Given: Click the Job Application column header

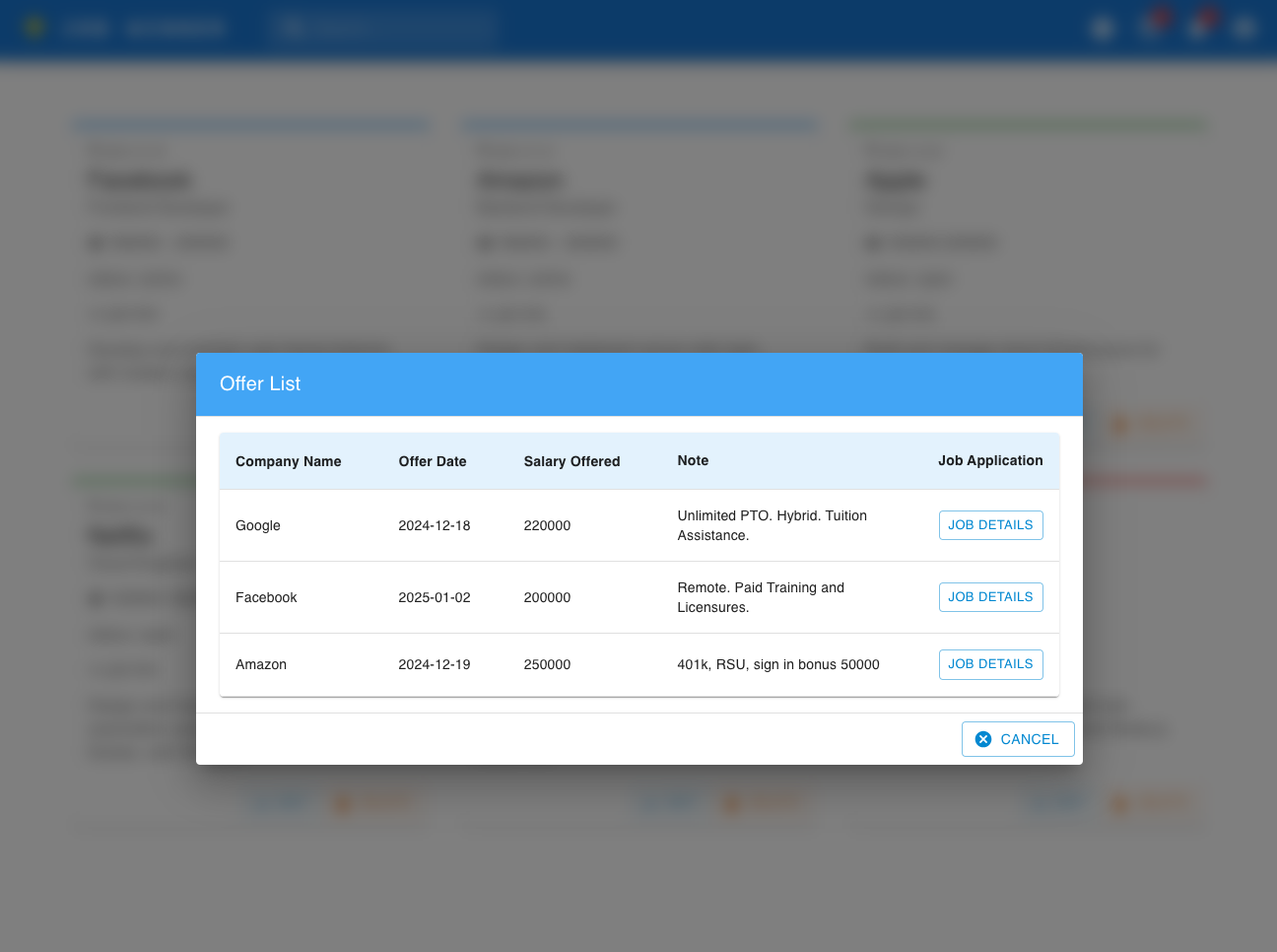Looking at the screenshot, I should point(990,460).
